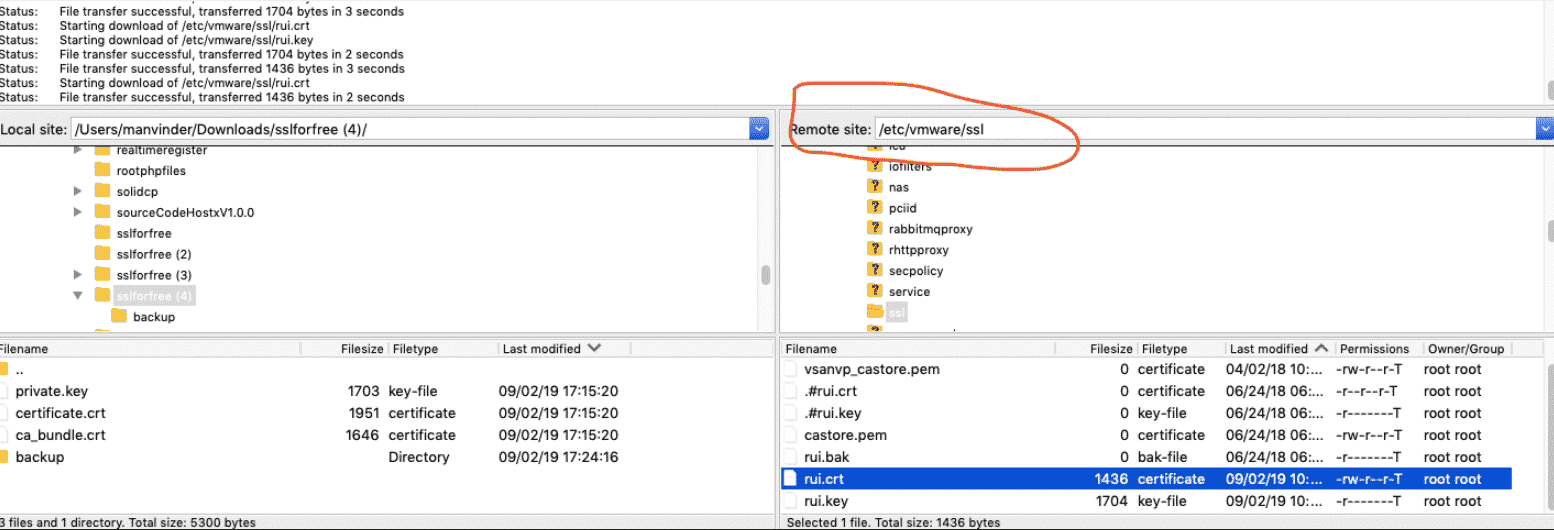
Task: Open the Local site path dropdown
Action: [x=759, y=129]
